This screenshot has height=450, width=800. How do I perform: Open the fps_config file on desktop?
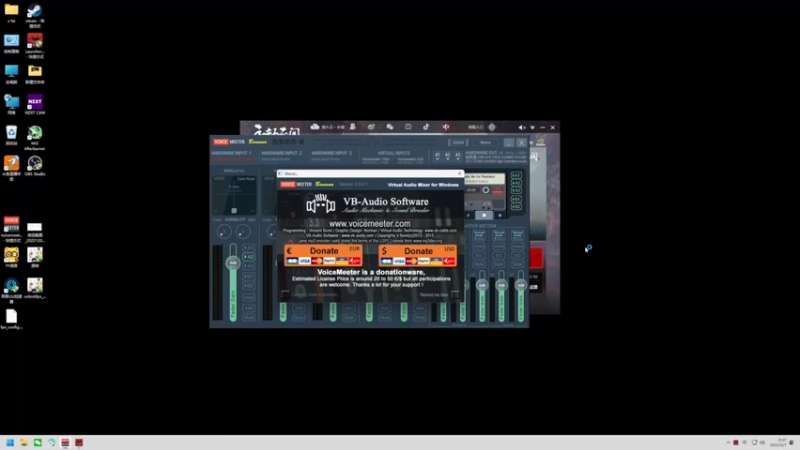pos(11,319)
